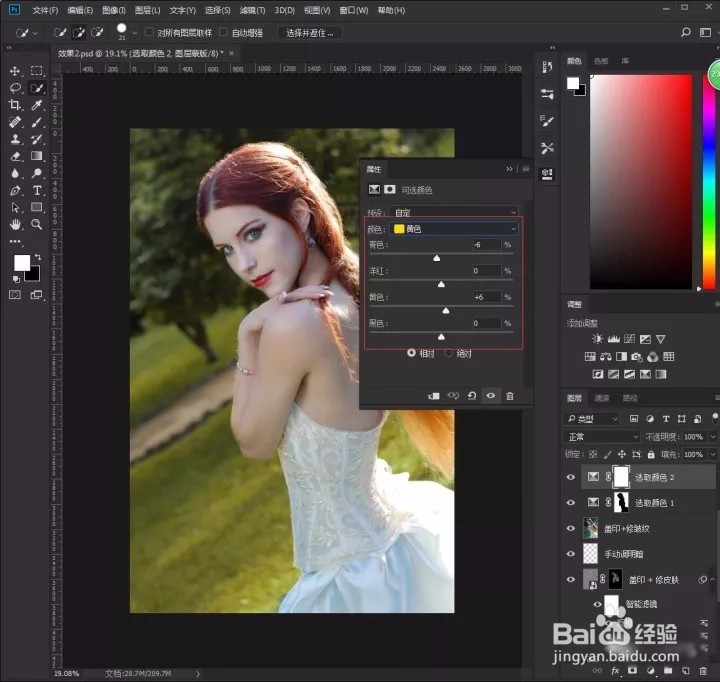Clip adjustment to layer below icon
The height and width of the screenshot is (682, 720).
pyautogui.click(x=433, y=396)
